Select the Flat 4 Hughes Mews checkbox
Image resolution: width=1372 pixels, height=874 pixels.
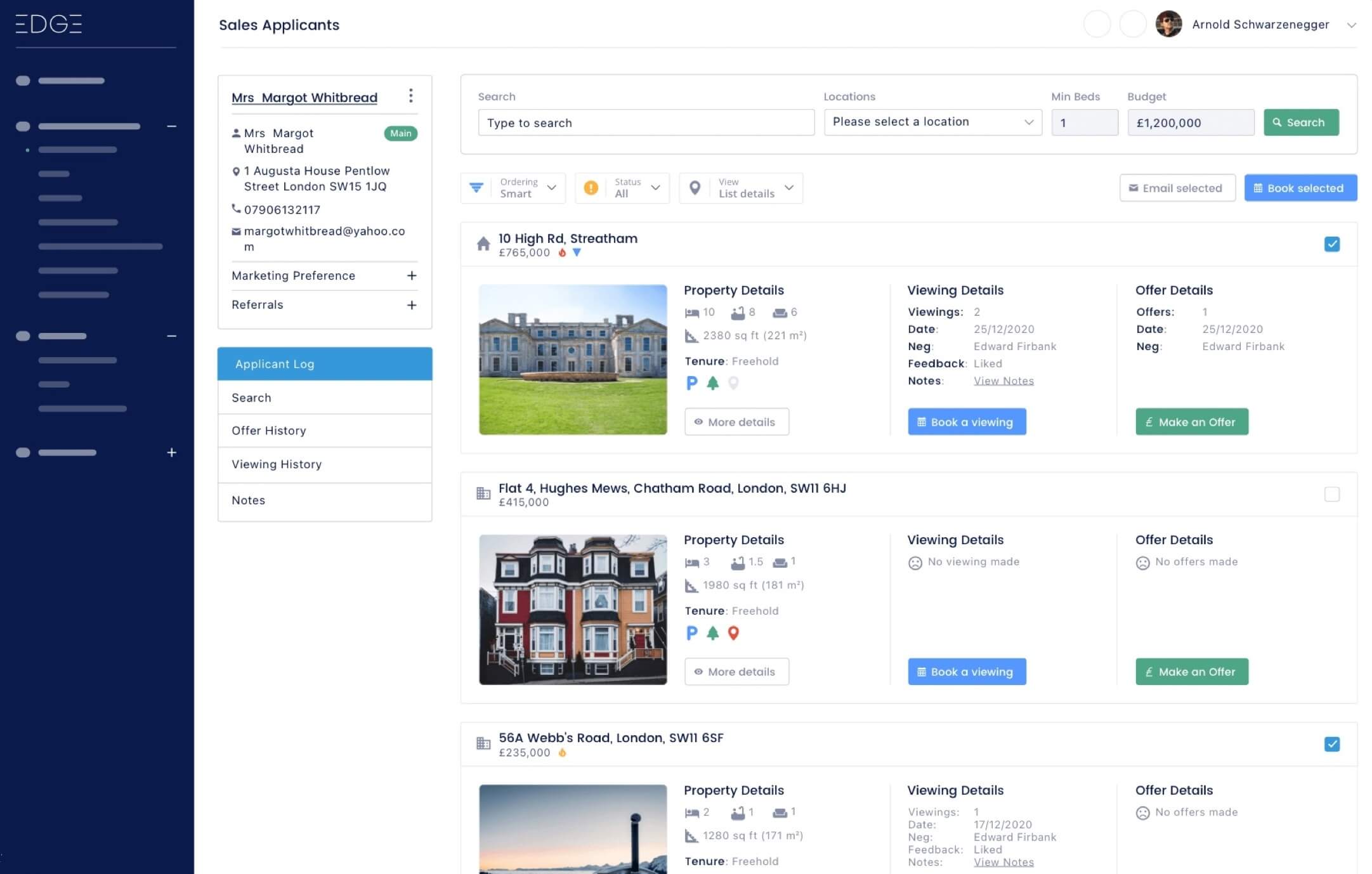click(1332, 495)
